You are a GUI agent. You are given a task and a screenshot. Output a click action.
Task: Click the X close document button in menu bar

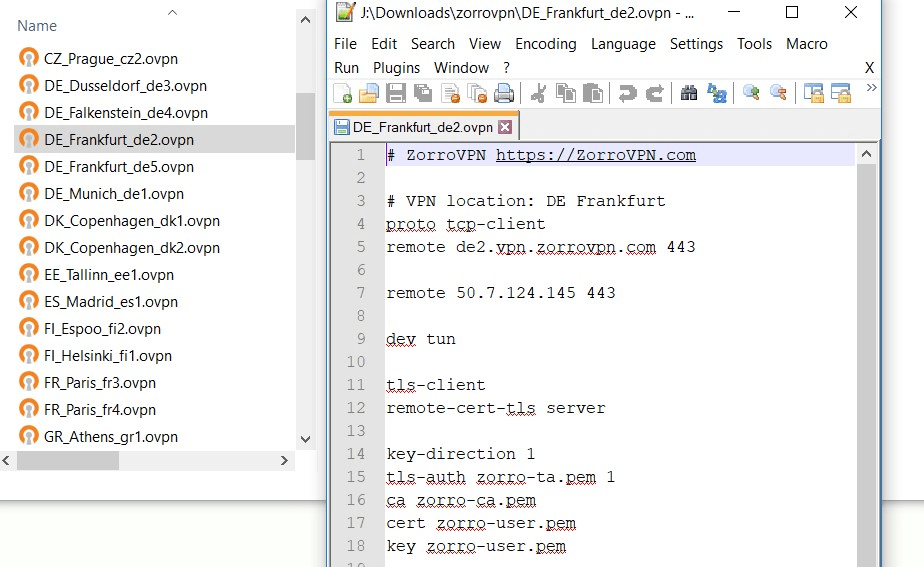pyautogui.click(x=869, y=68)
